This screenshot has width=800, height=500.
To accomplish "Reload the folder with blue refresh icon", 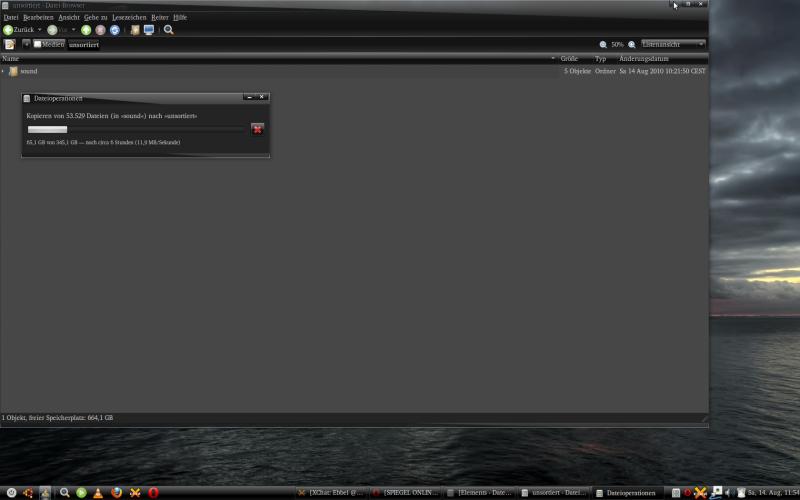I will coord(115,30).
